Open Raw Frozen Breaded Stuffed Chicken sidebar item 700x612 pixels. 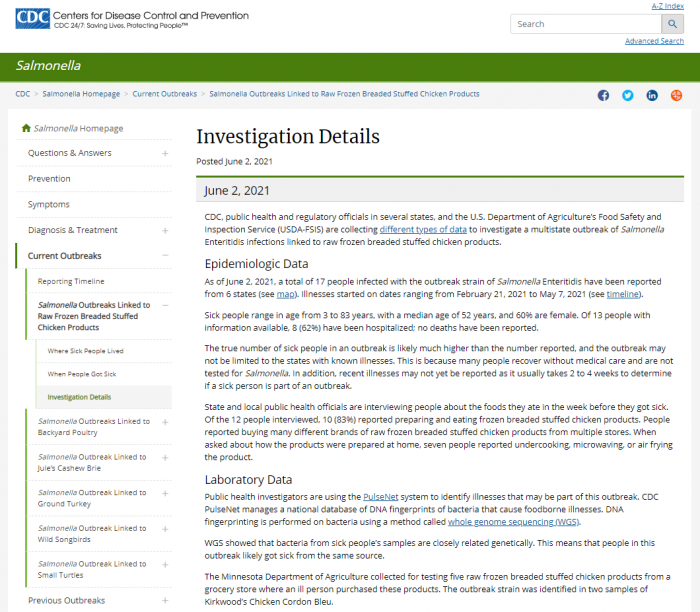(x=94, y=316)
